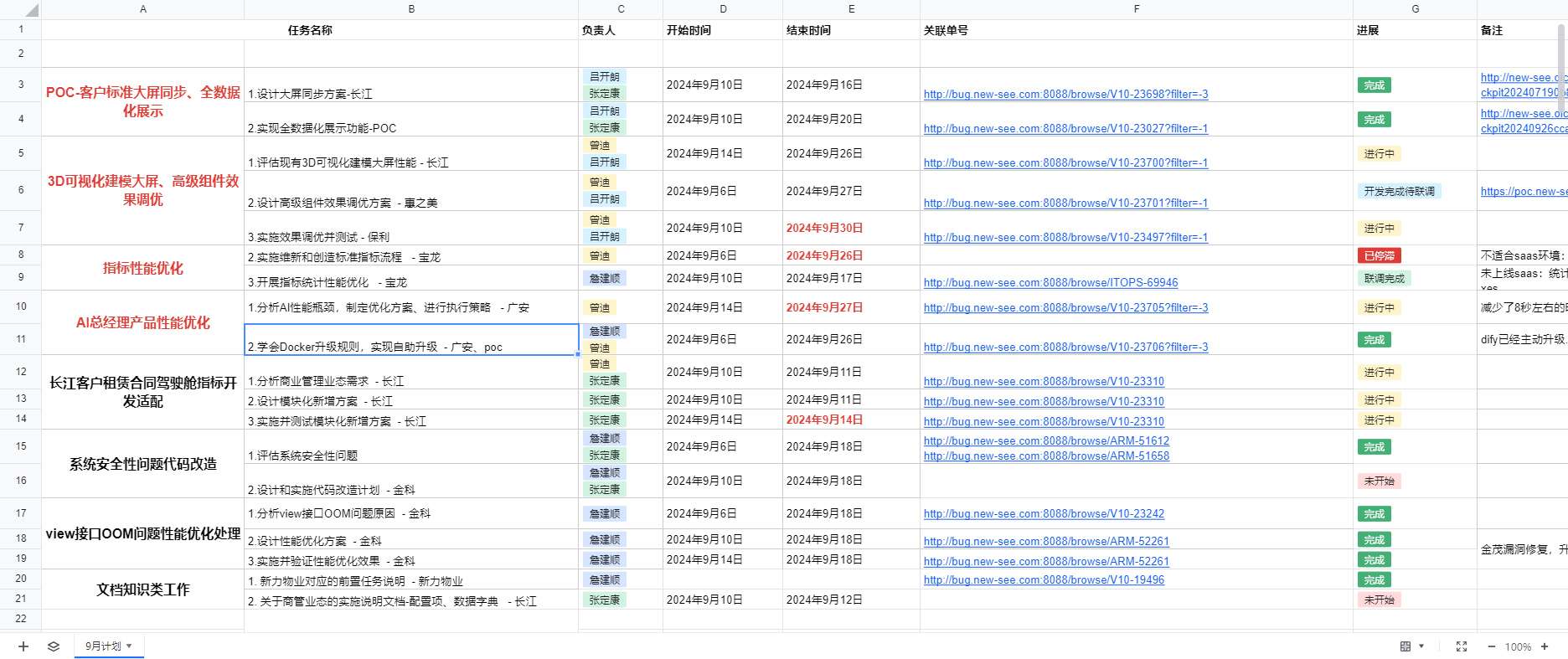Click red end date 2024年9月27日 in row 10

click(824, 308)
